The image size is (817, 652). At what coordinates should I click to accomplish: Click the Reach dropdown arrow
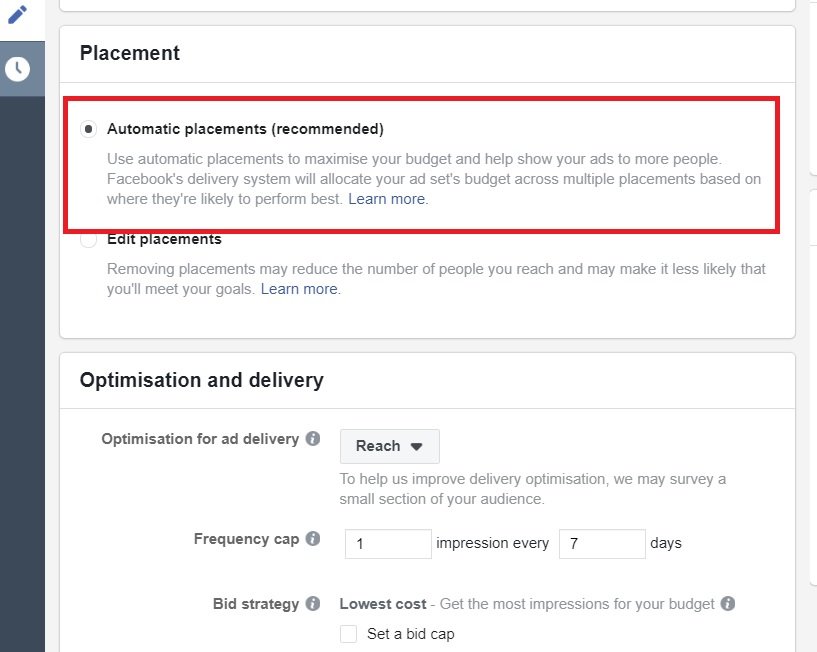416,447
